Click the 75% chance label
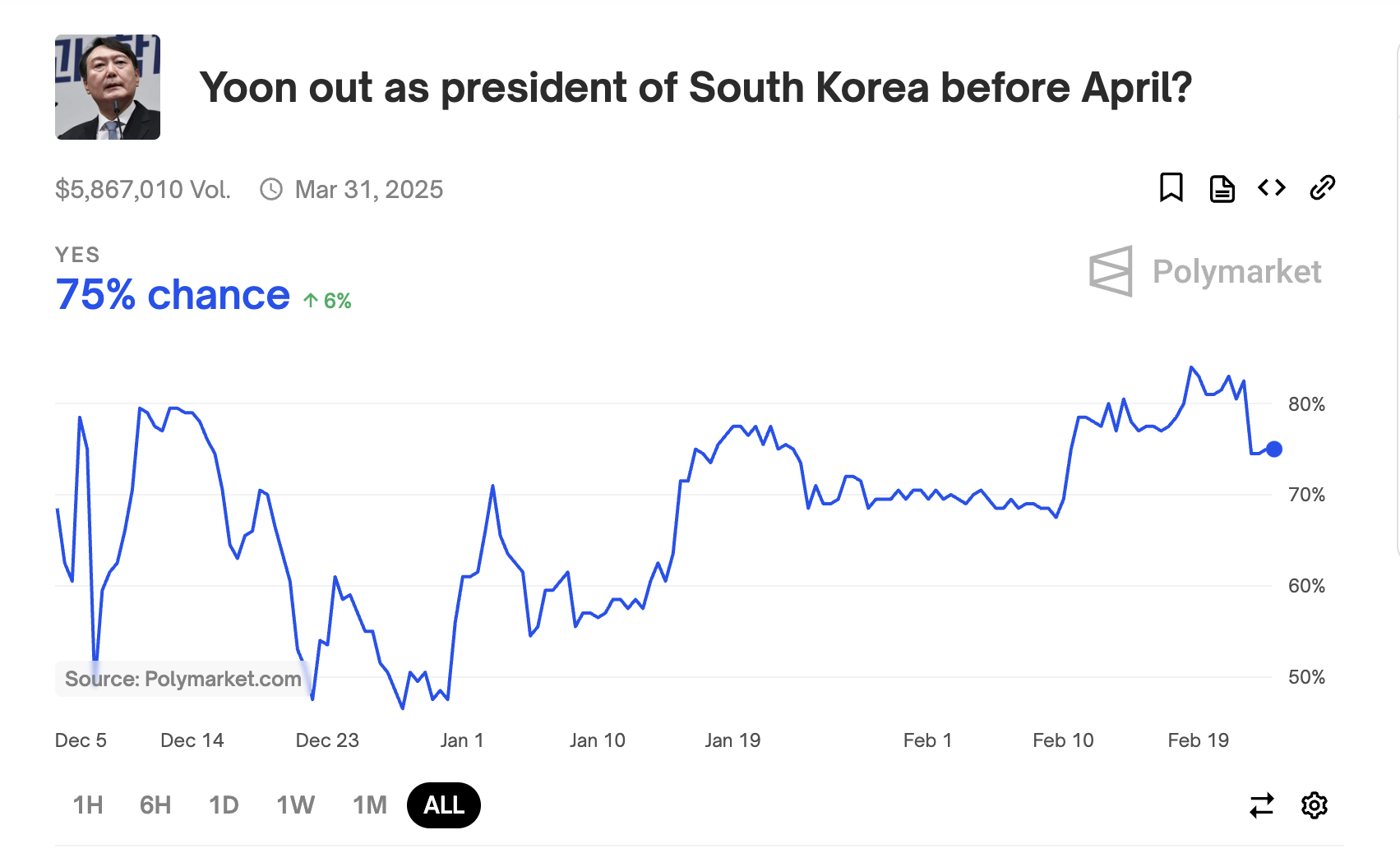Image resolution: width=1400 pixels, height=853 pixels. (171, 294)
